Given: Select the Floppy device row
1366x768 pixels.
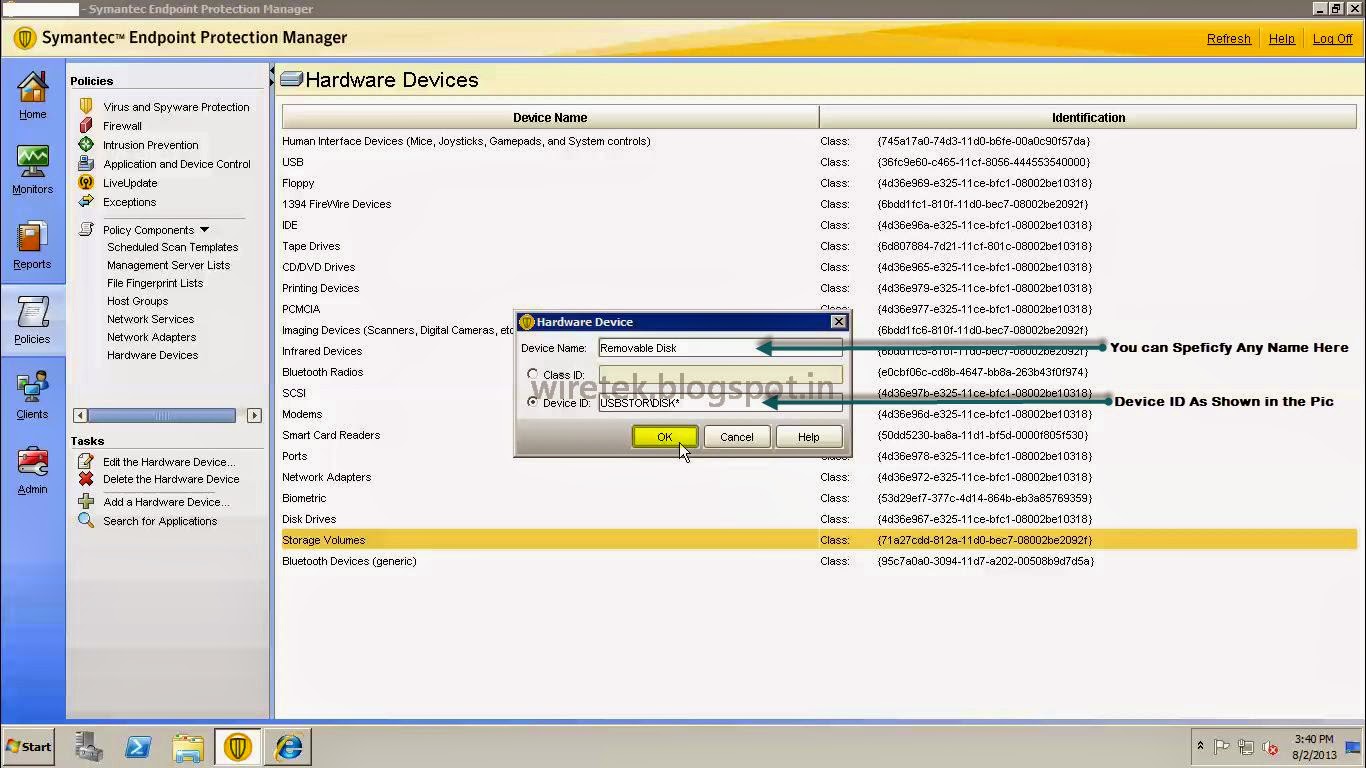Looking at the screenshot, I should [x=819, y=183].
